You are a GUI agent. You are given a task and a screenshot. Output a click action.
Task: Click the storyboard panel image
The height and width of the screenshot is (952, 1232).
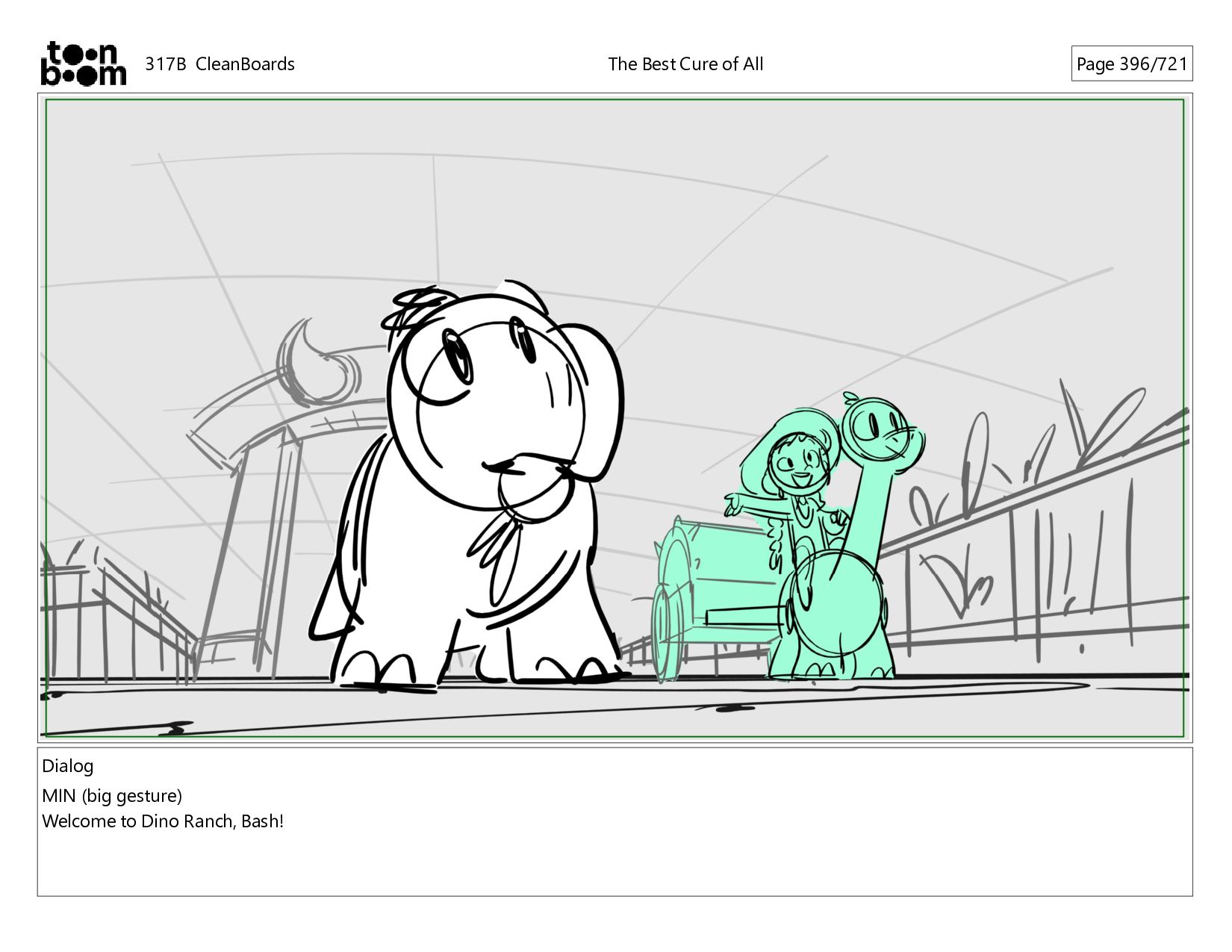615,417
